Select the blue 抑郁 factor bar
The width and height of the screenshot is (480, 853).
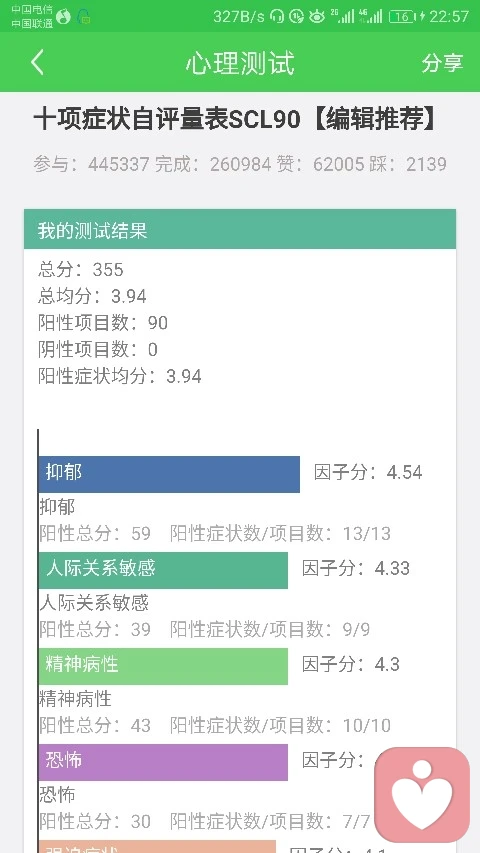coord(169,474)
